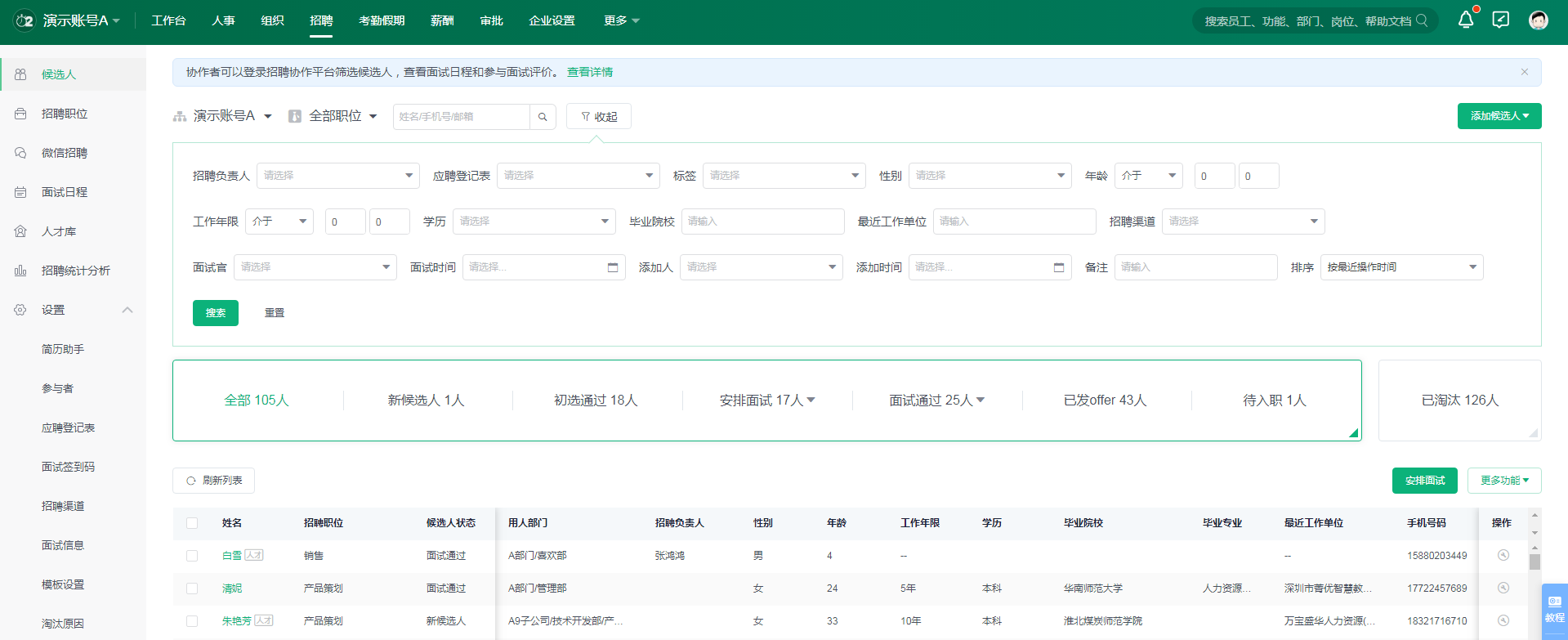
Task: Click the search magnifier beside name field
Action: [x=543, y=117]
